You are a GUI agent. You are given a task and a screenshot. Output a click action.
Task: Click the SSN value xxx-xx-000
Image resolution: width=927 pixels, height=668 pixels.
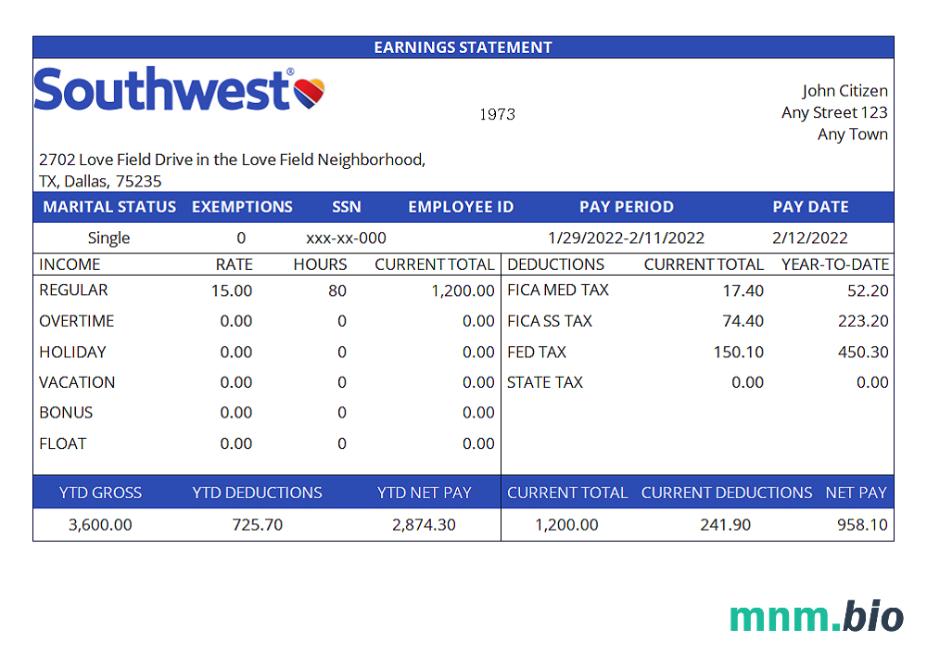pyautogui.click(x=346, y=238)
